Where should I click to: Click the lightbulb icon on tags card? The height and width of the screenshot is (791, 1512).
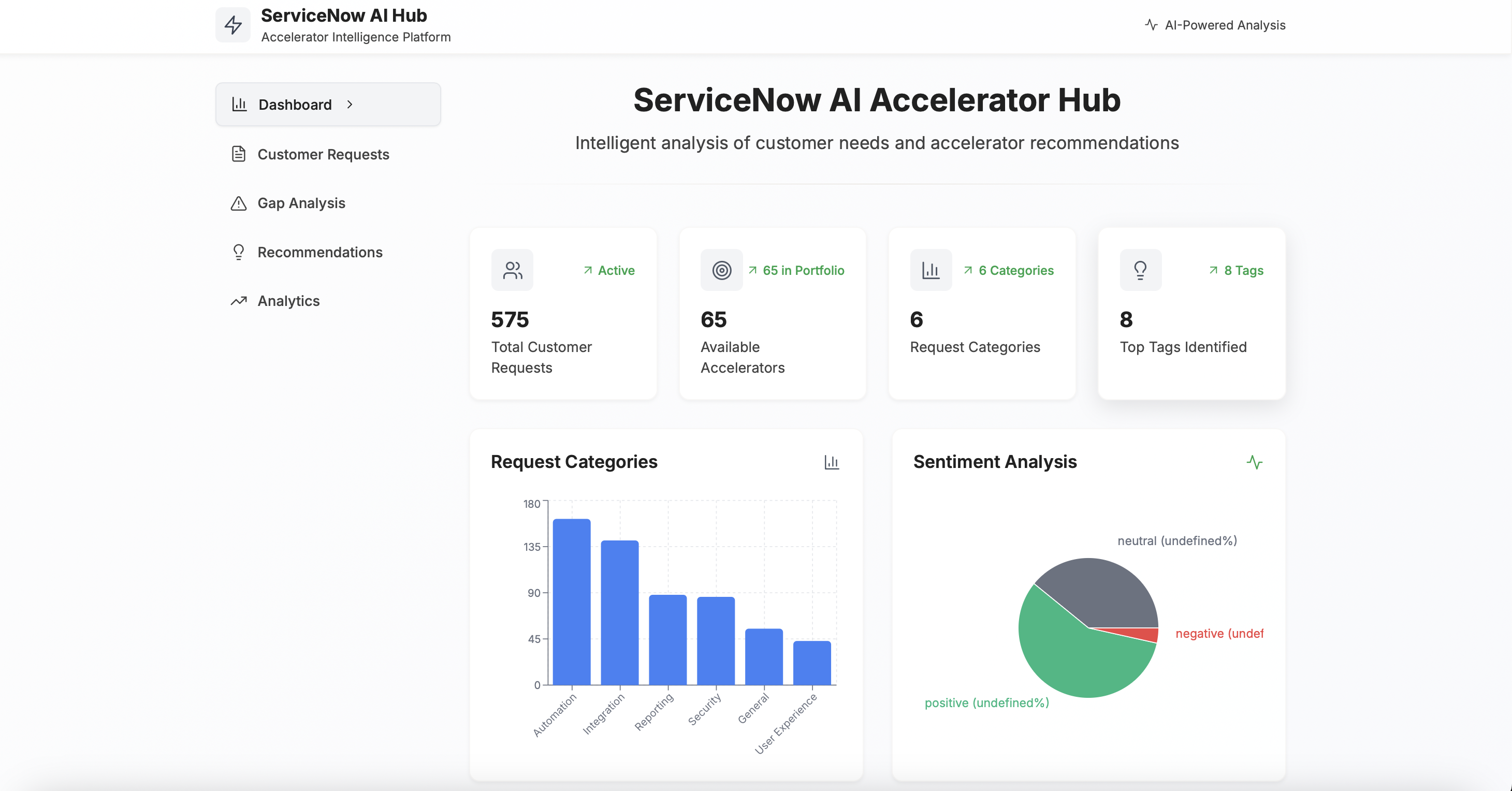click(1140, 270)
